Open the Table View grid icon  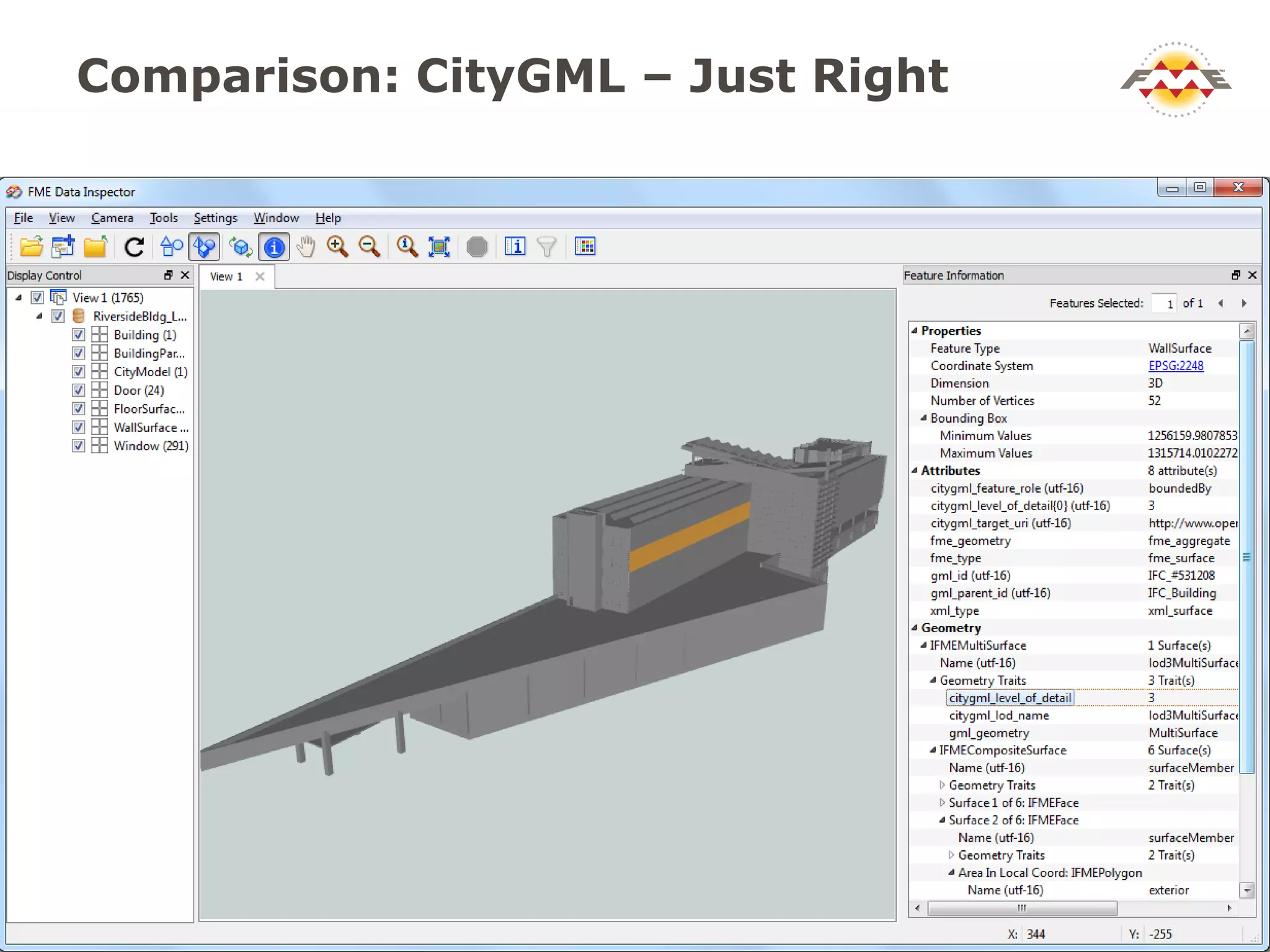(585, 247)
